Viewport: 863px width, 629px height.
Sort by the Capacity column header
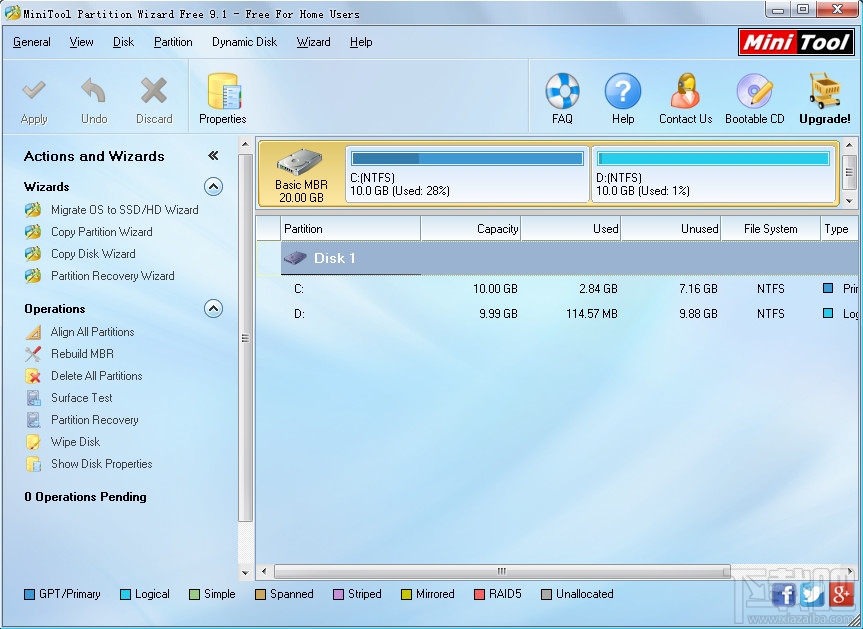471,229
